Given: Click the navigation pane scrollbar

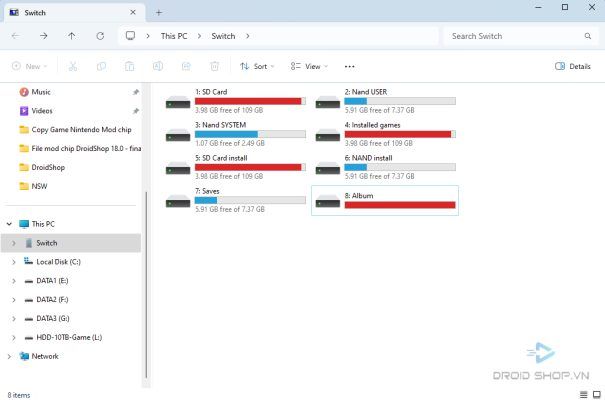Looking at the screenshot, I should 146,285.
